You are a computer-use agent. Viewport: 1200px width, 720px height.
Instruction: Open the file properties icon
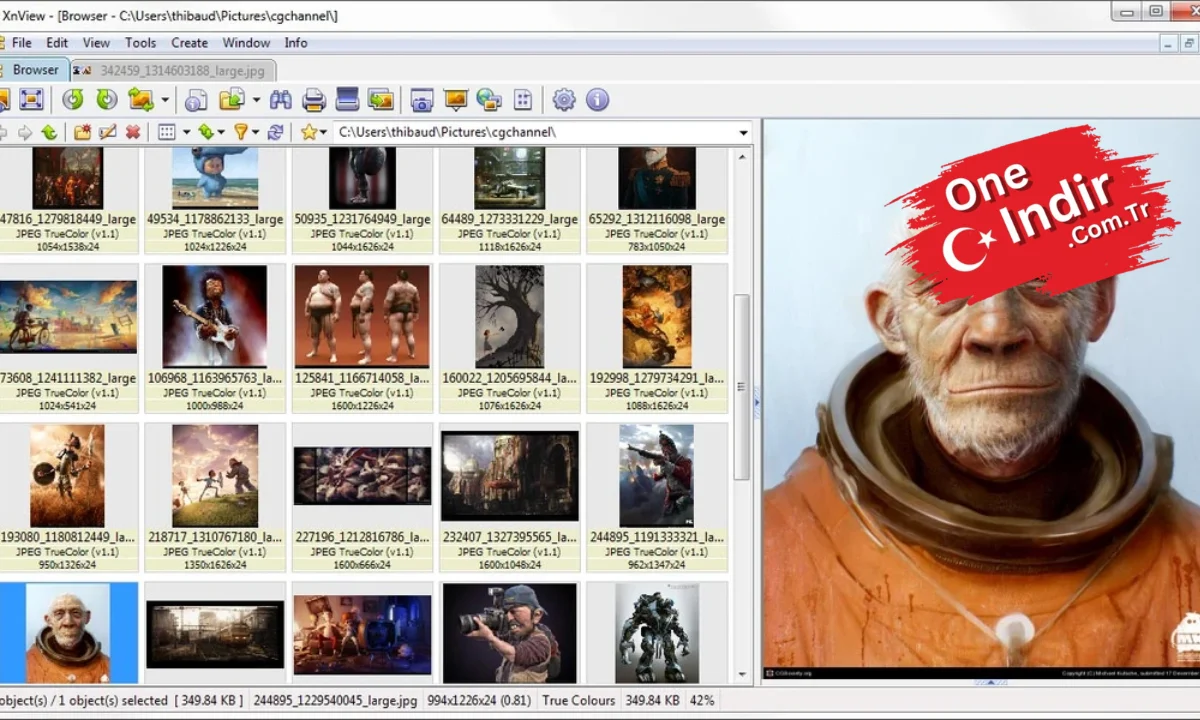pos(196,99)
